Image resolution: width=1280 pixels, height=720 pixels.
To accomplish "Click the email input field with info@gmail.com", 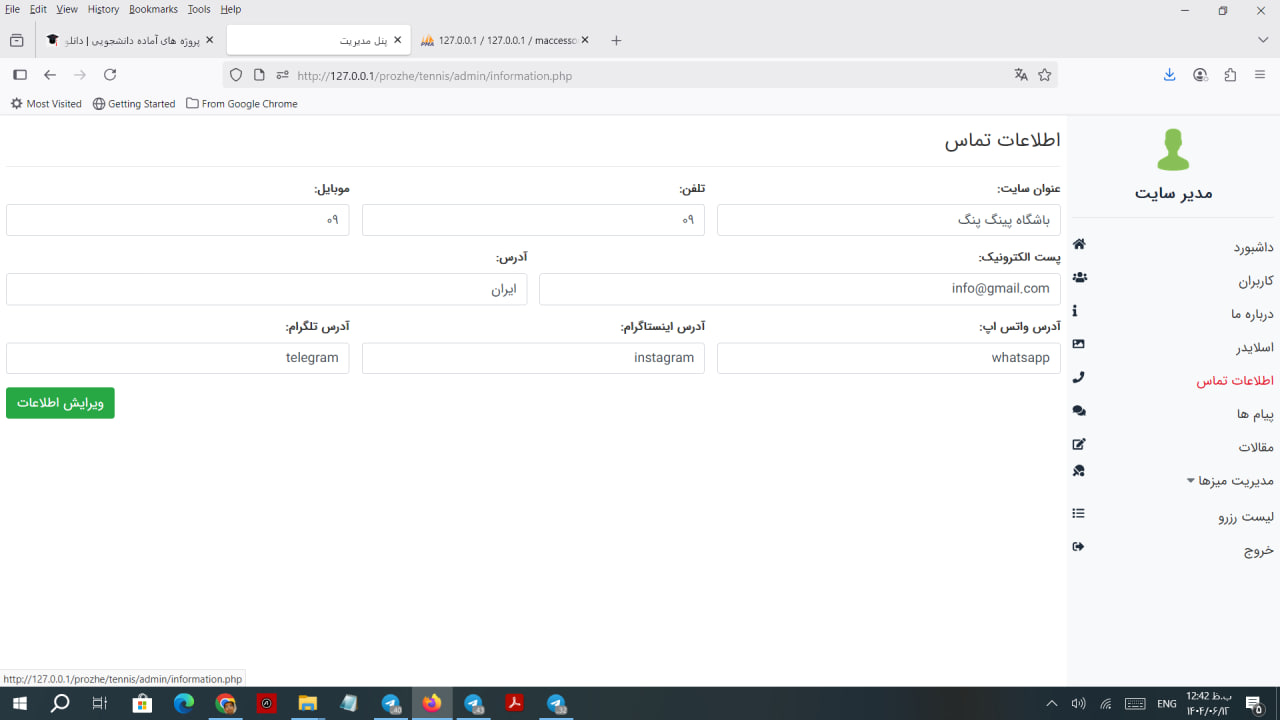I will tap(799, 289).
